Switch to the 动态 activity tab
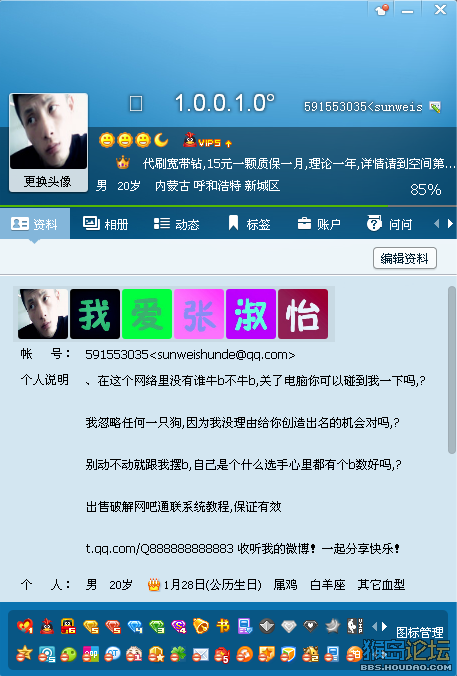Image resolution: width=457 pixels, height=676 pixels. [176, 224]
